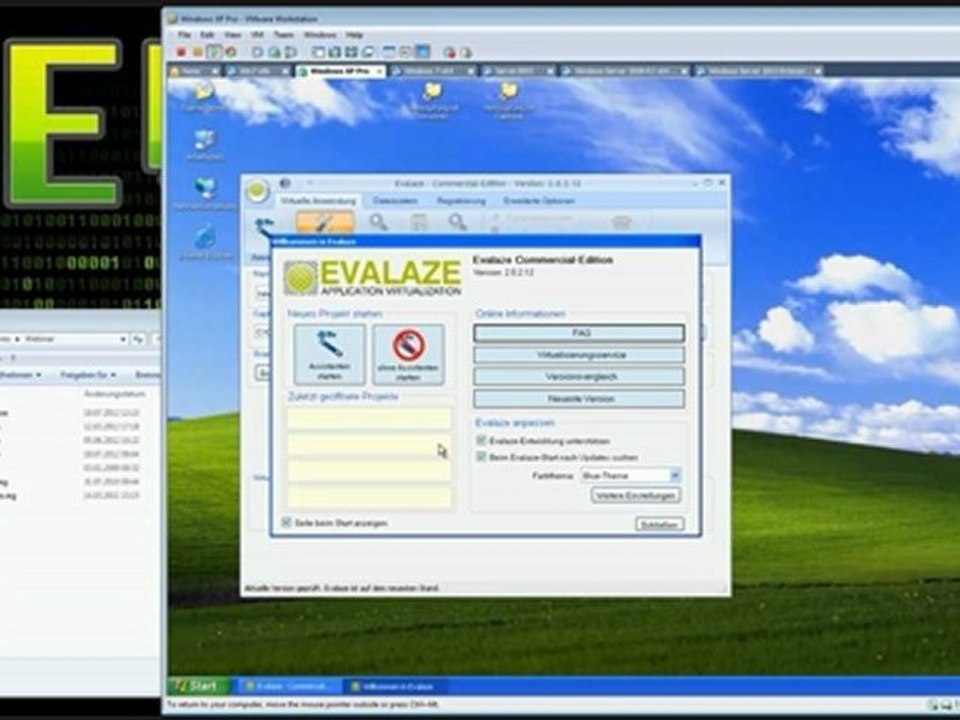The width and height of the screenshot is (960, 720).
Task: Open the VMware Help menu
Action: pyautogui.click(x=354, y=35)
